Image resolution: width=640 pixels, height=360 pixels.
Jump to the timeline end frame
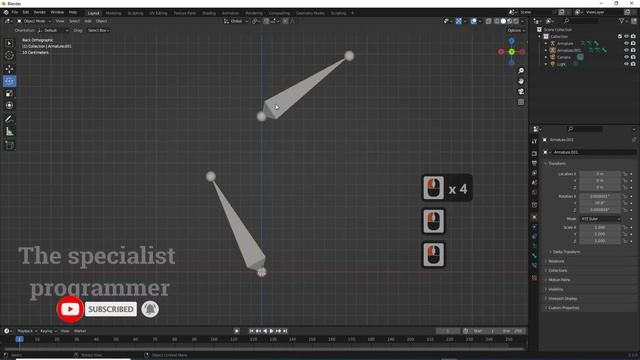coord(285,331)
